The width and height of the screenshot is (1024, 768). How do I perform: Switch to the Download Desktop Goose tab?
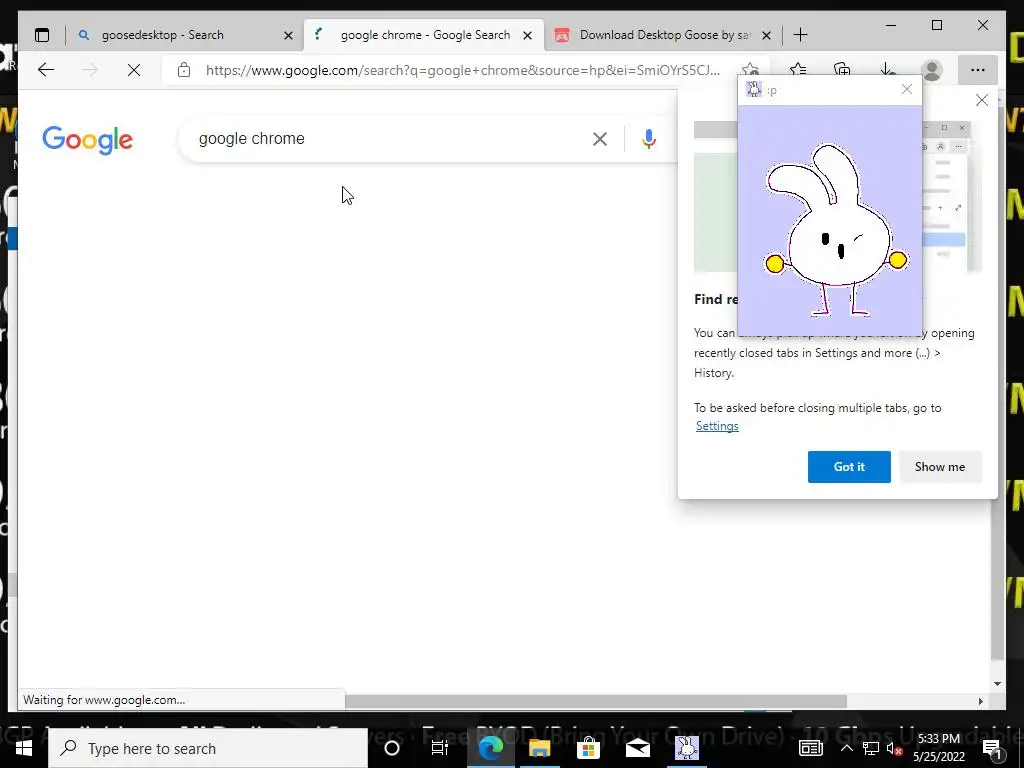point(665,35)
